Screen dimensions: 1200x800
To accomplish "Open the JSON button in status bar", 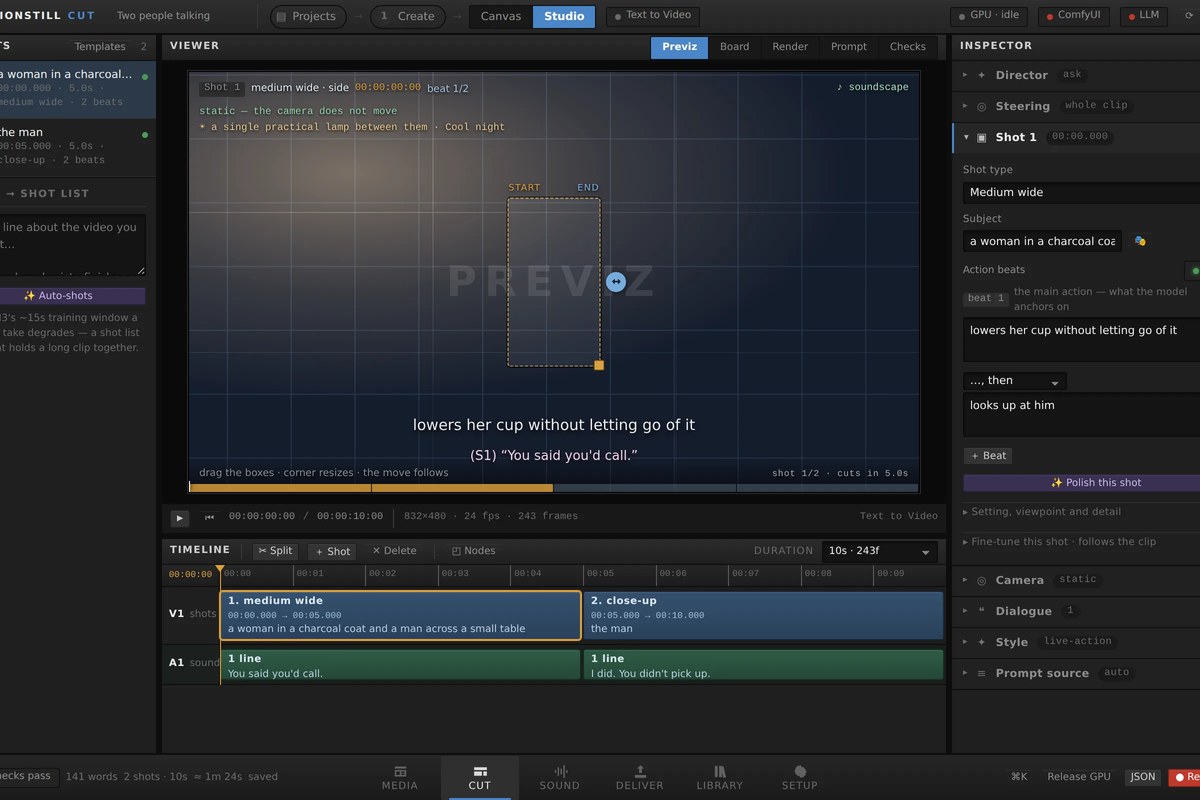I will [x=1143, y=777].
